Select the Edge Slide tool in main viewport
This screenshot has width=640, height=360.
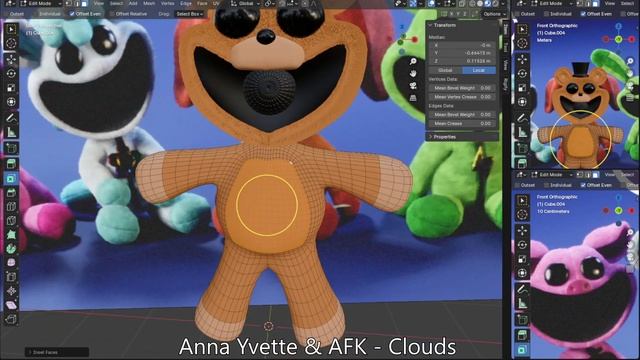[x=11, y=277]
